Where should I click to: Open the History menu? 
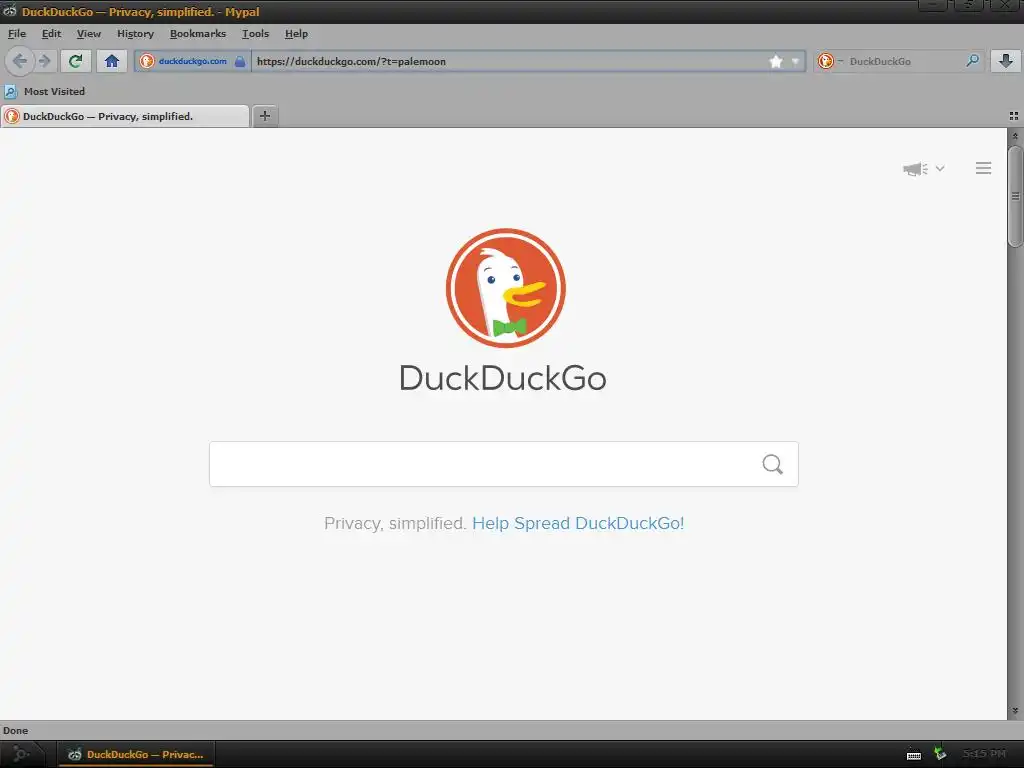135,34
